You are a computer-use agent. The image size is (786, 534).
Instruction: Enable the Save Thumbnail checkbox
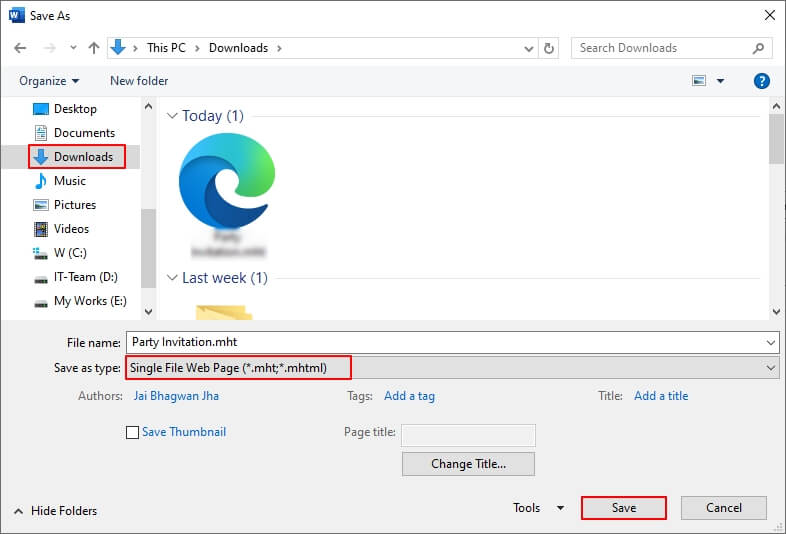click(132, 432)
